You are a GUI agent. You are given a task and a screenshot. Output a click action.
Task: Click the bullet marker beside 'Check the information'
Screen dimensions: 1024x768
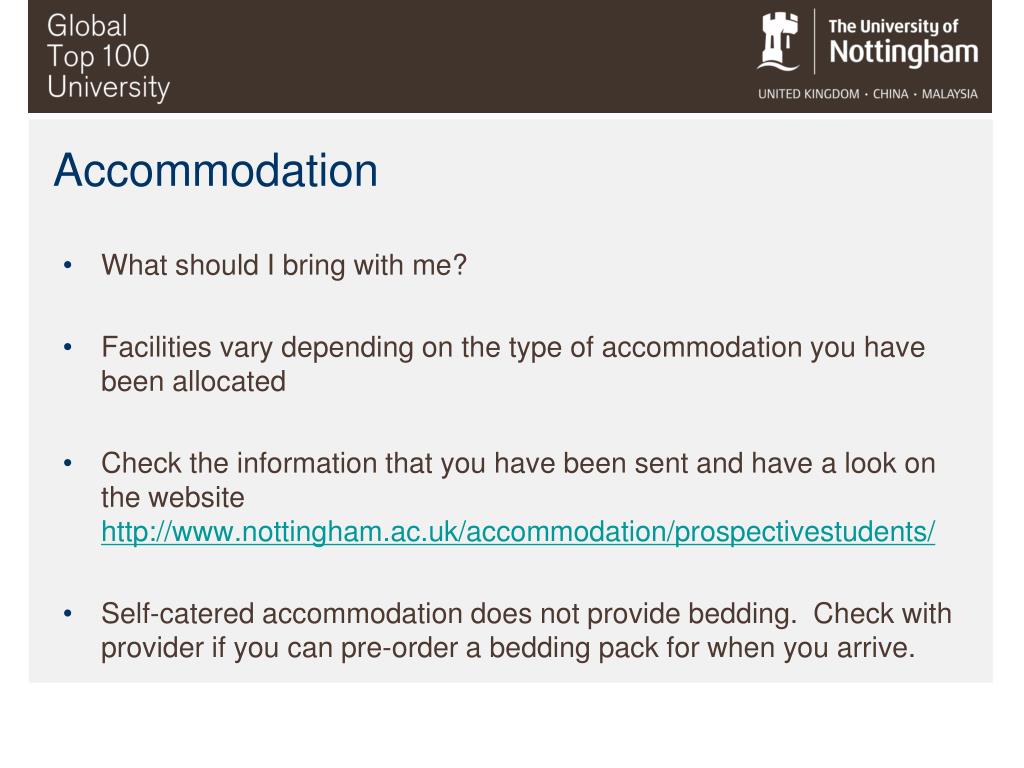click(68, 464)
